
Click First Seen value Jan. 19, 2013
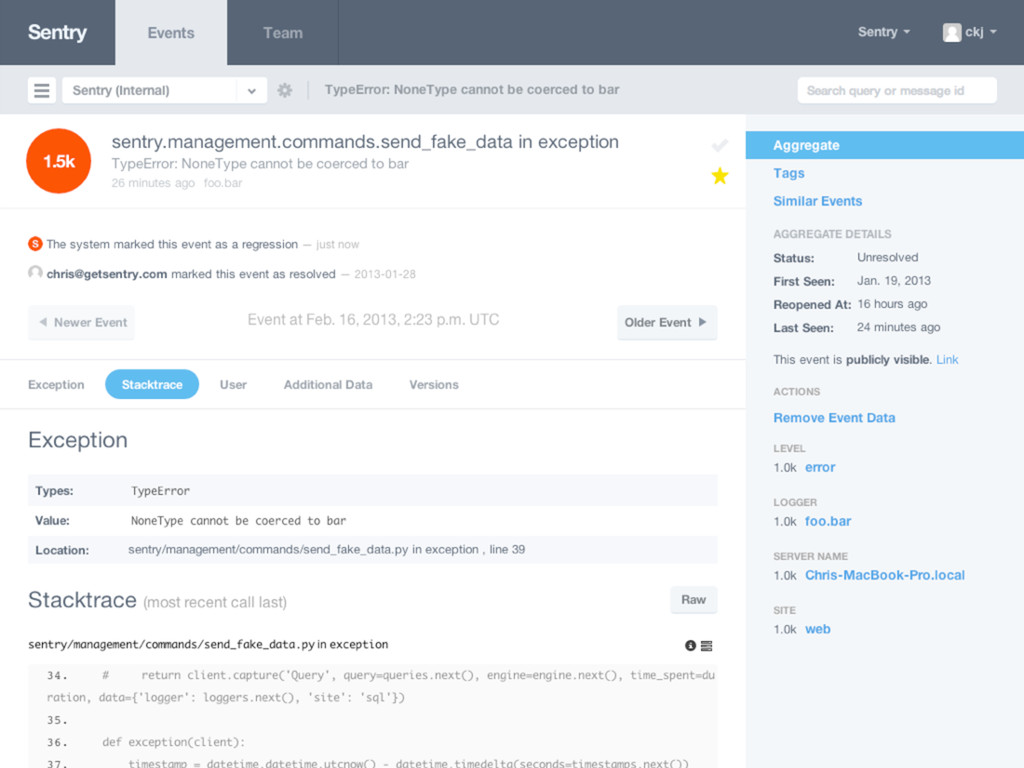click(x=893, y=281)
